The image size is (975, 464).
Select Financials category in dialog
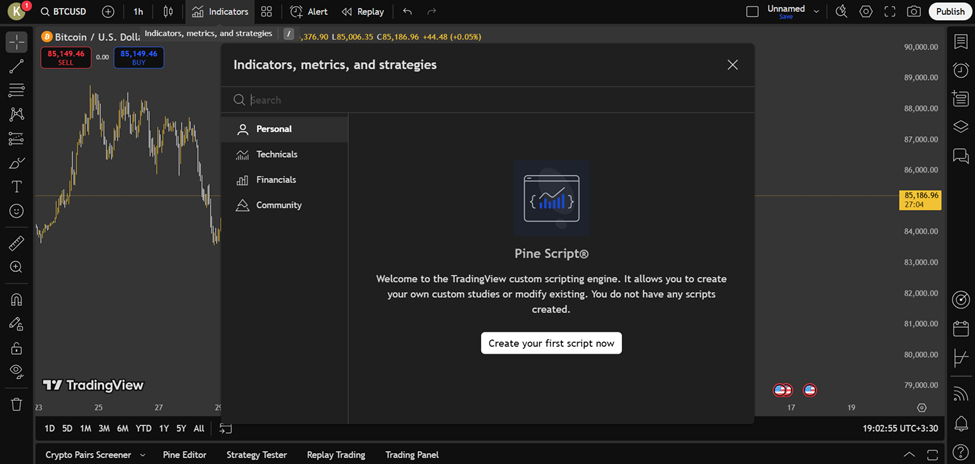point(285,180)
